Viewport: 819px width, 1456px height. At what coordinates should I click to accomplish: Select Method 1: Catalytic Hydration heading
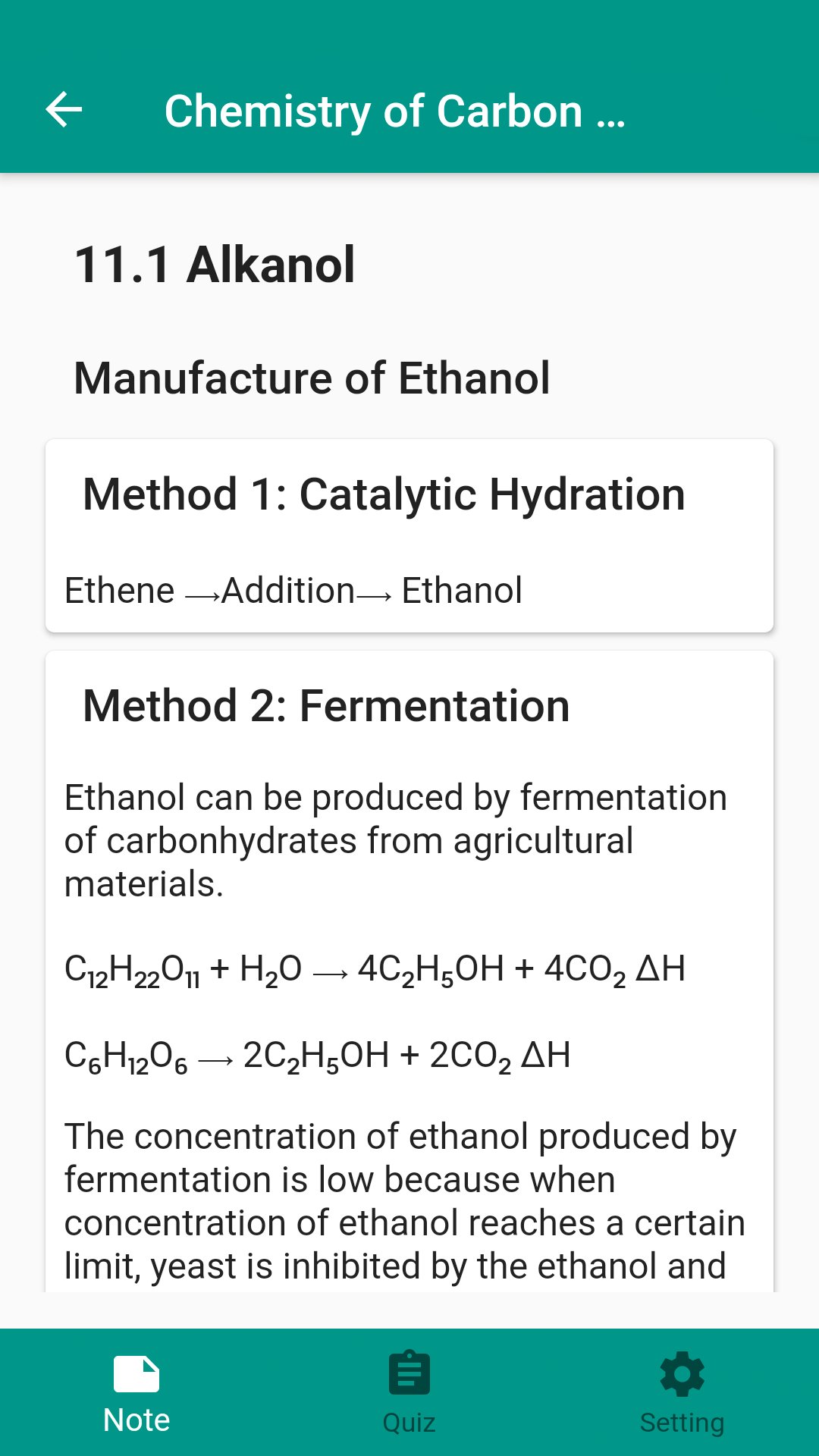point(384,494)
